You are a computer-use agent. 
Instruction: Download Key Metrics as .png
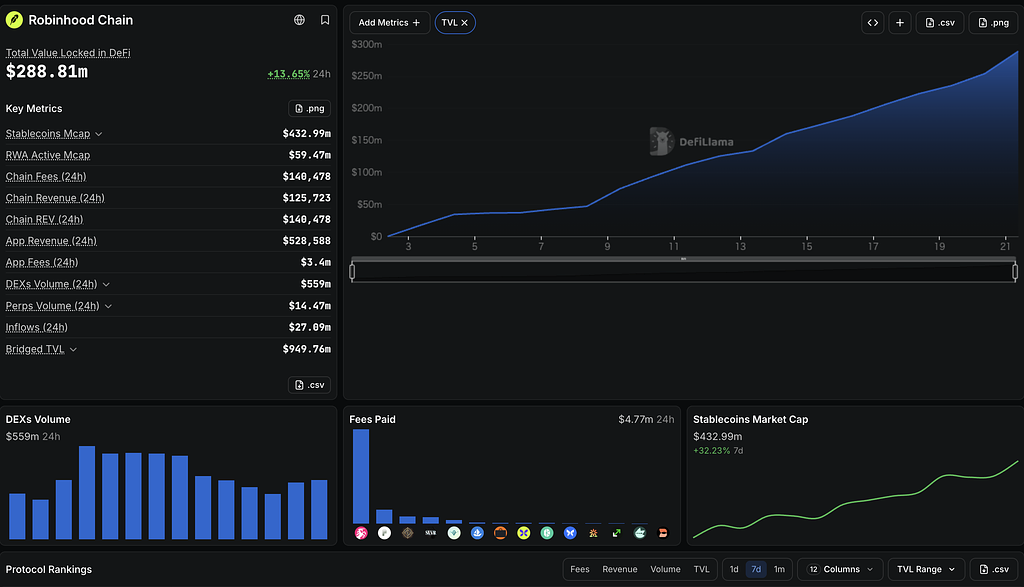pyautogui.click(x=310, y=108)
